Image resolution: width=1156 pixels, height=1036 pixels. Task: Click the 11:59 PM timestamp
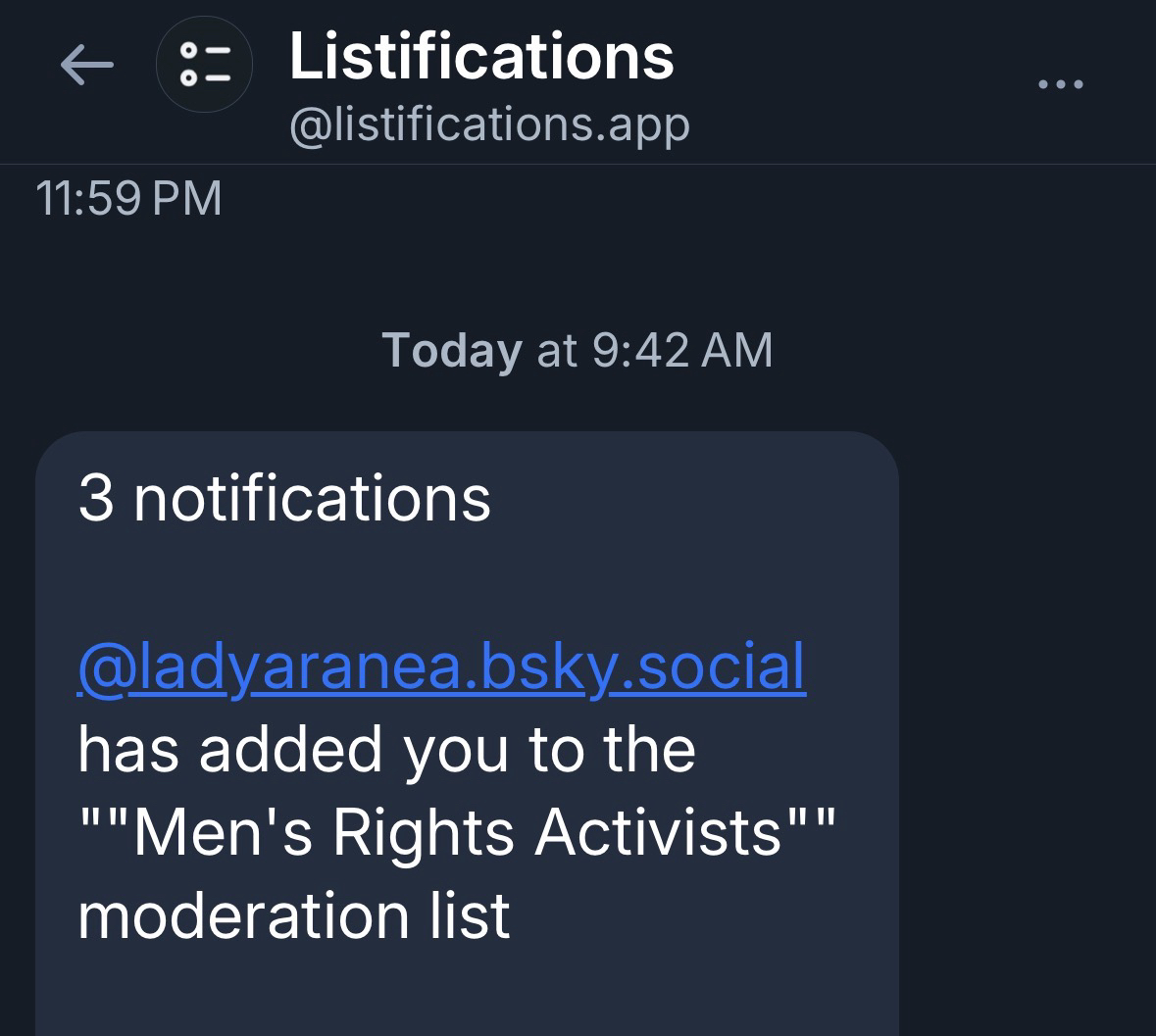point(128,198)
